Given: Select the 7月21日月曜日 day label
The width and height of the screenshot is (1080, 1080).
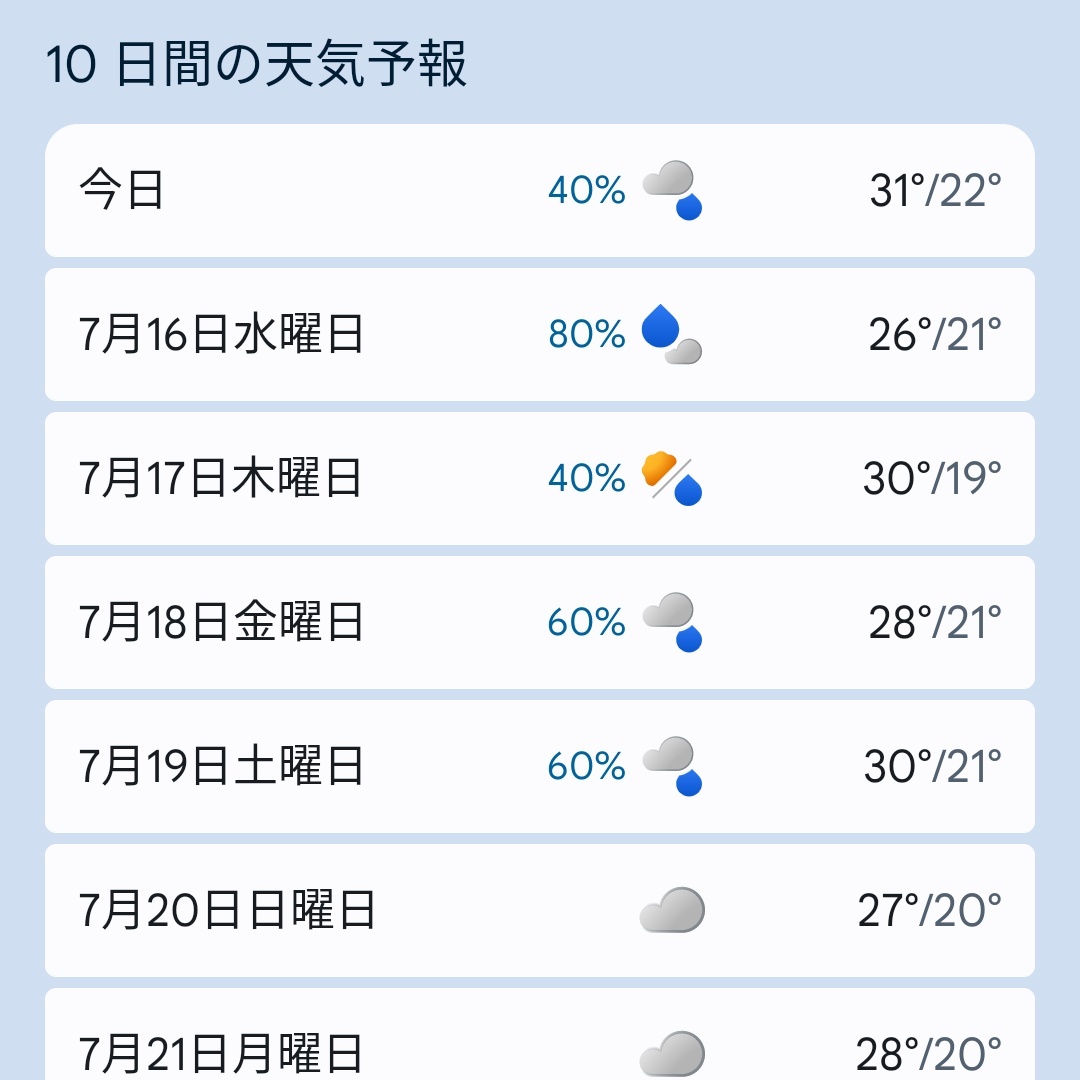Looking at the screenshot, I should (220, 1054).
